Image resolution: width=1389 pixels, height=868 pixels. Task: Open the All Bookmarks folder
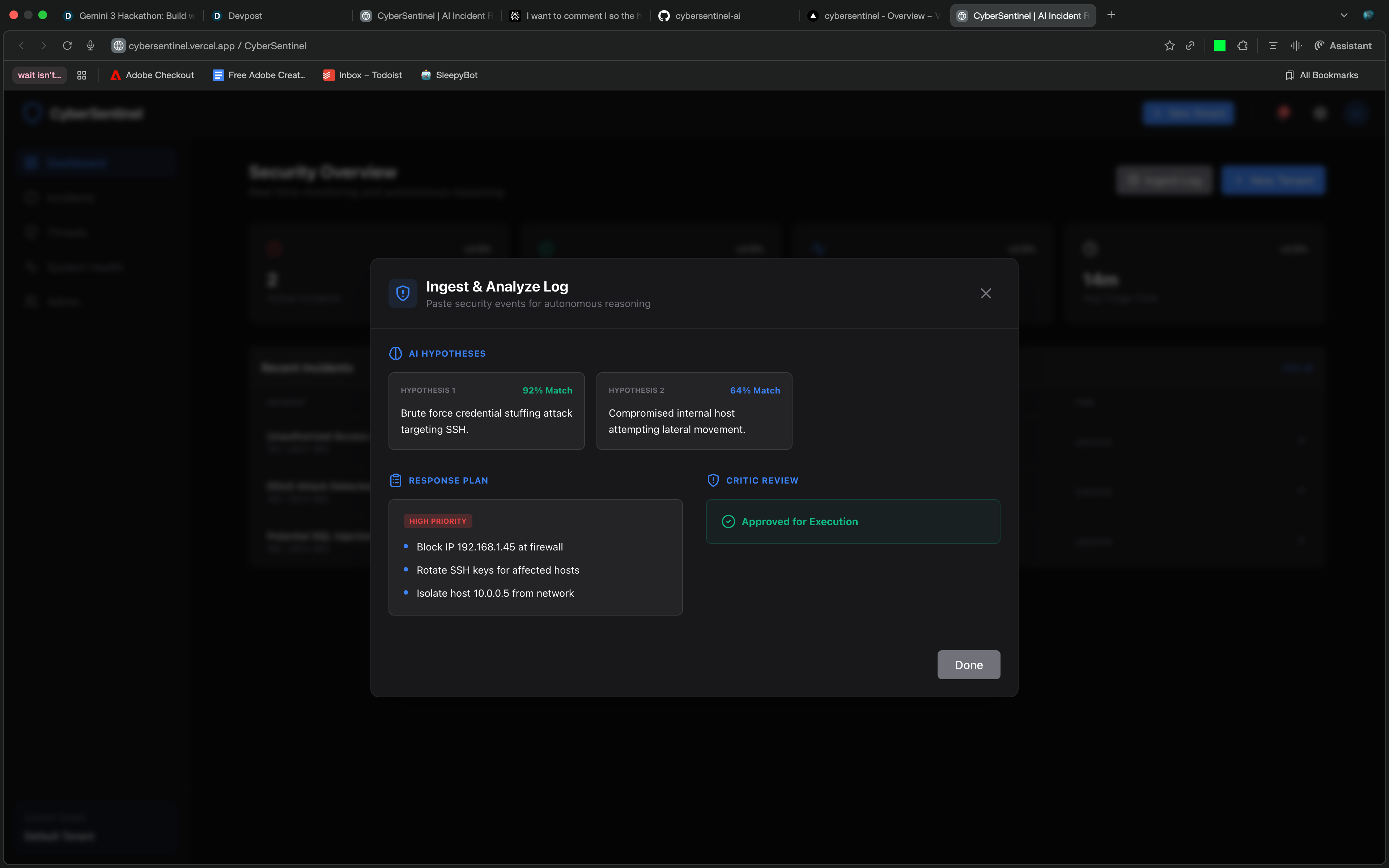tap(1322, 75)
